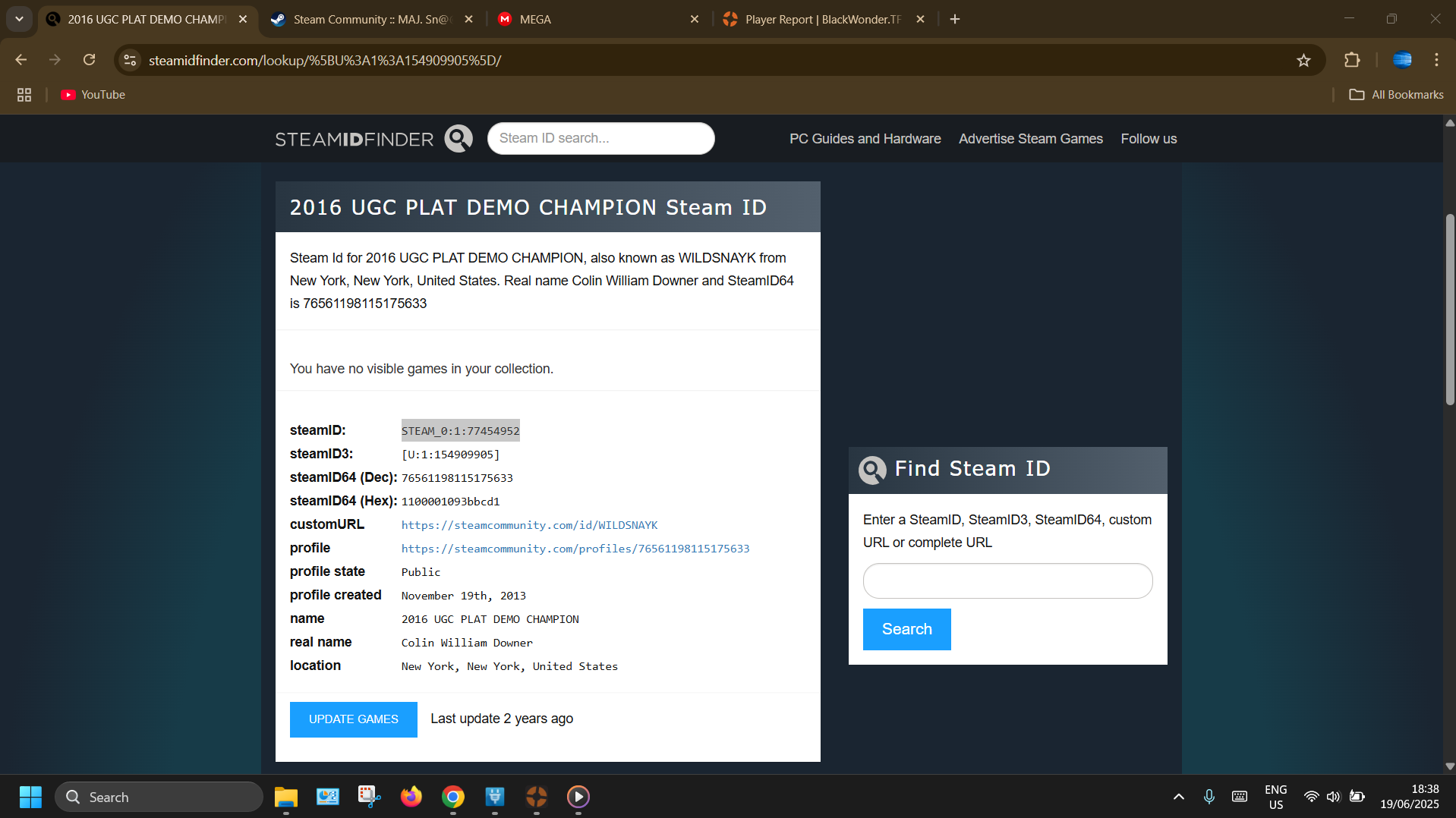1456x818 pixels.
Task: Click the blue Search button
Action: 906,629
